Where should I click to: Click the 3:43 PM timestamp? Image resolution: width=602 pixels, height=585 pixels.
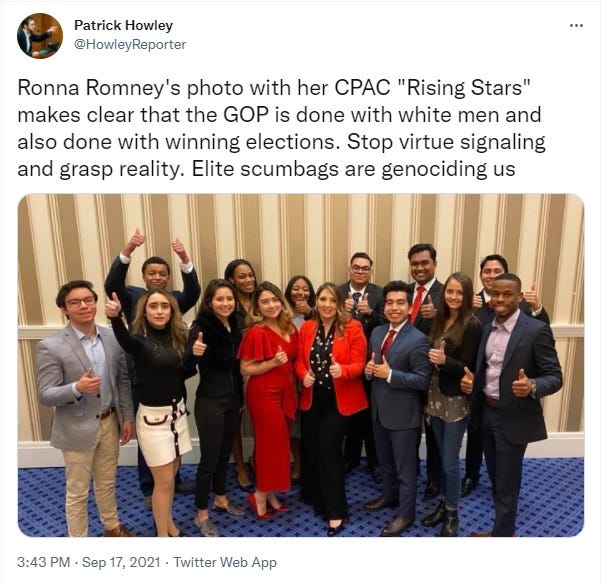[x=43, y=562]
